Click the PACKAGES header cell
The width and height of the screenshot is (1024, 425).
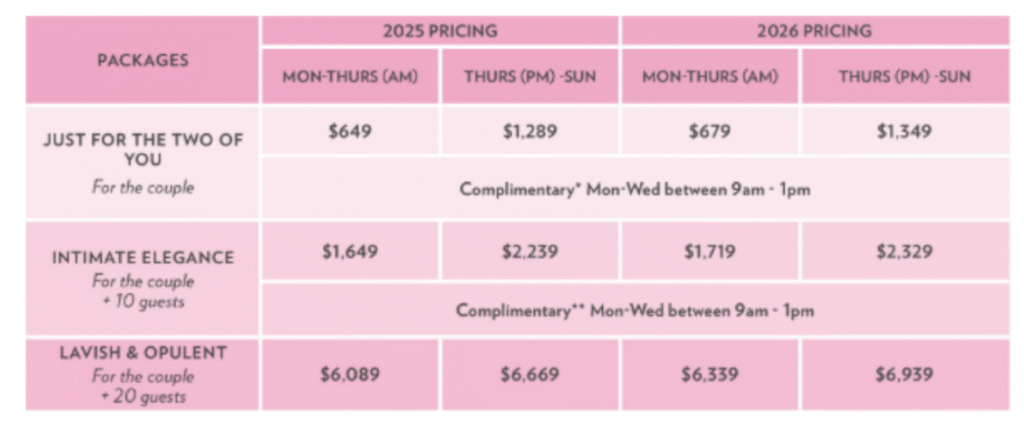pos(142,60)
